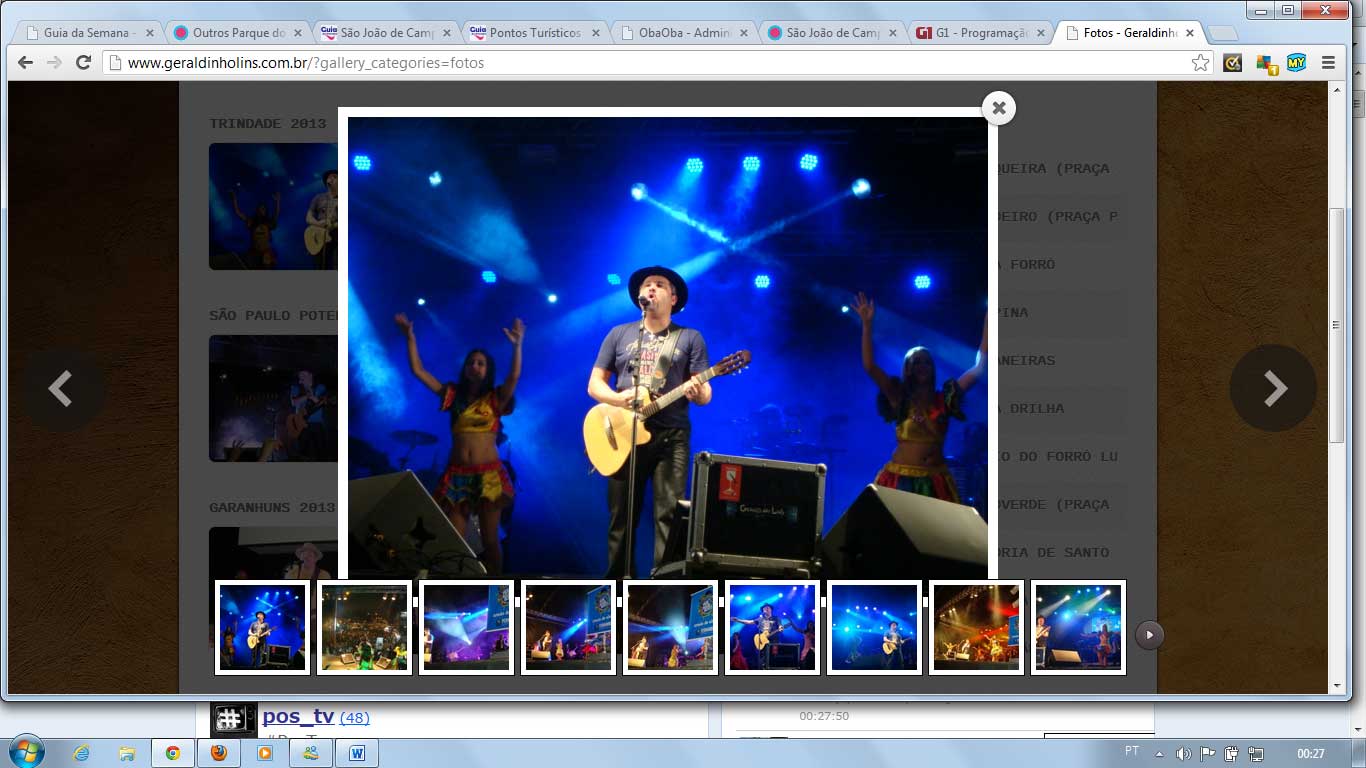Open the São Paulo Potengi gallery thumbnail
Image resolution: width=1366 pixels, height=768 pixels.
coord(273,398)
